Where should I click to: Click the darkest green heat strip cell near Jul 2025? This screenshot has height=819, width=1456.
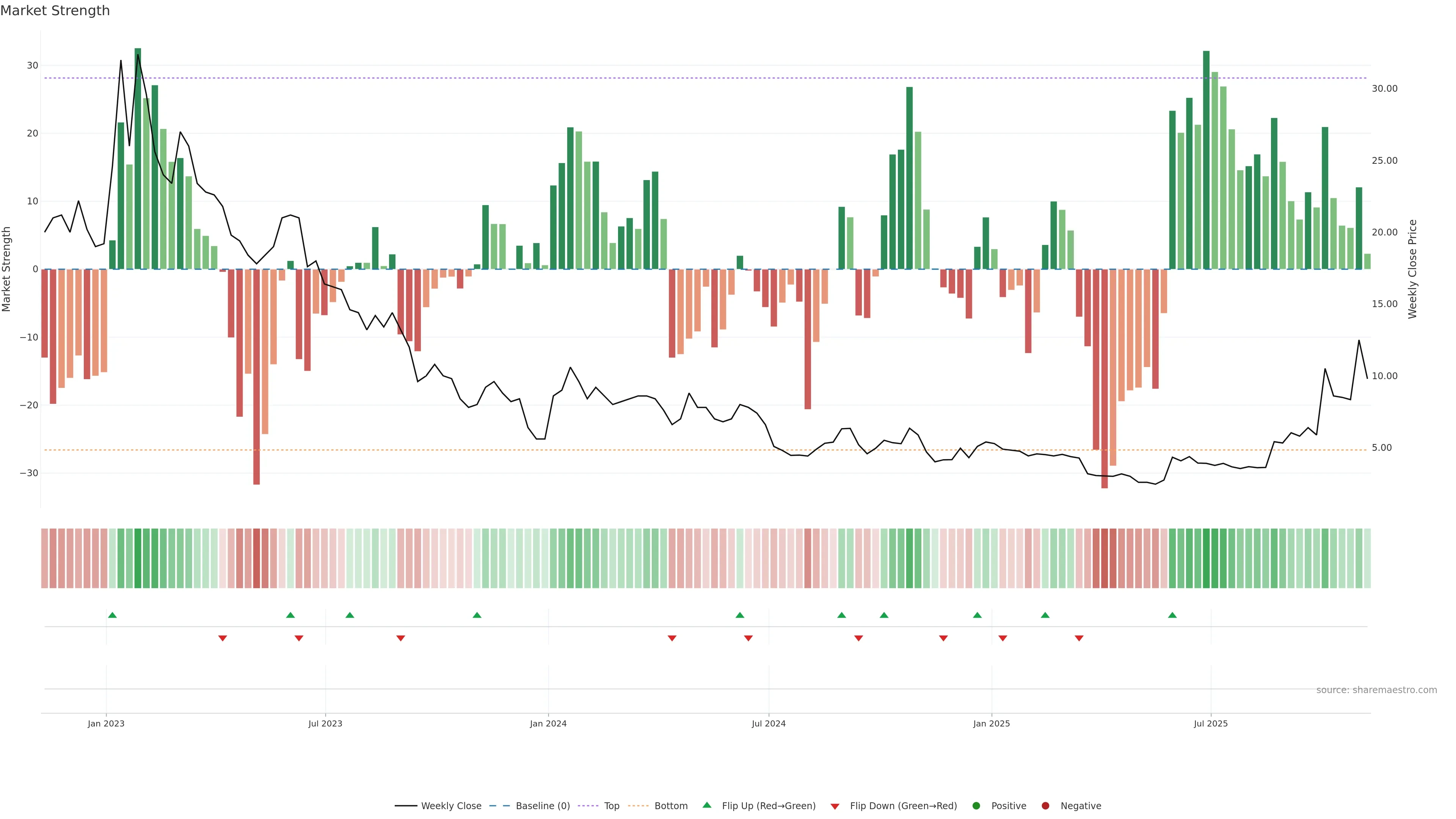(x=1206, y=559)
